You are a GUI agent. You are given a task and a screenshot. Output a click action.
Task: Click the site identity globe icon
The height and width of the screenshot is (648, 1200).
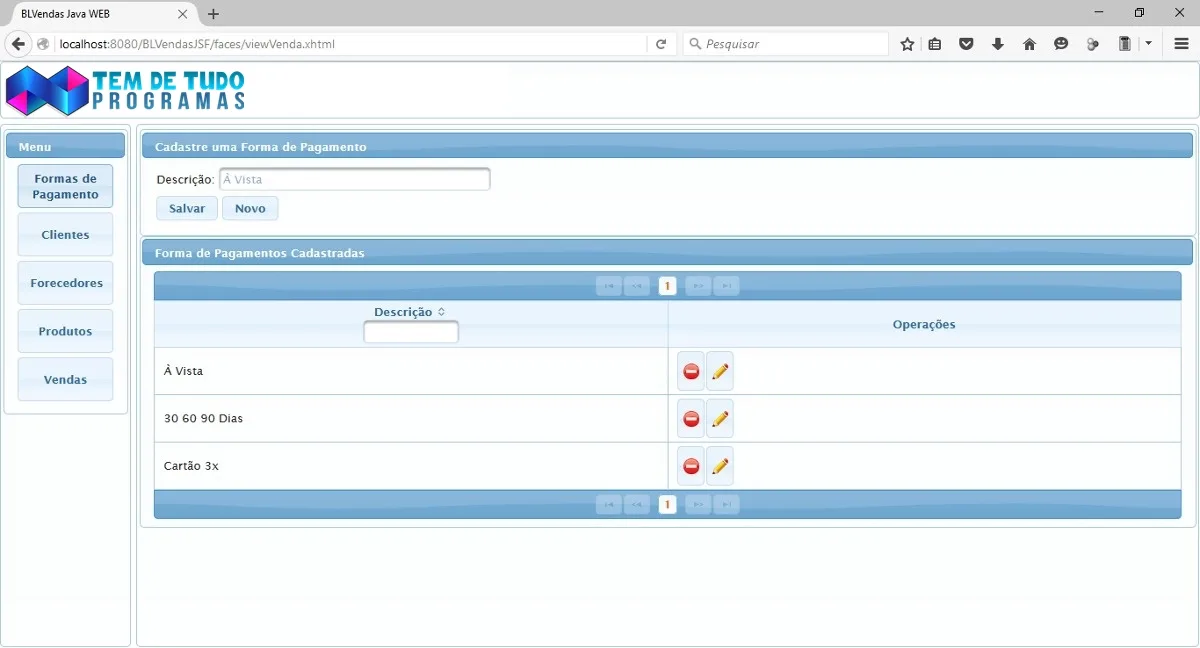pyautogui.click(x=43, y=44)
